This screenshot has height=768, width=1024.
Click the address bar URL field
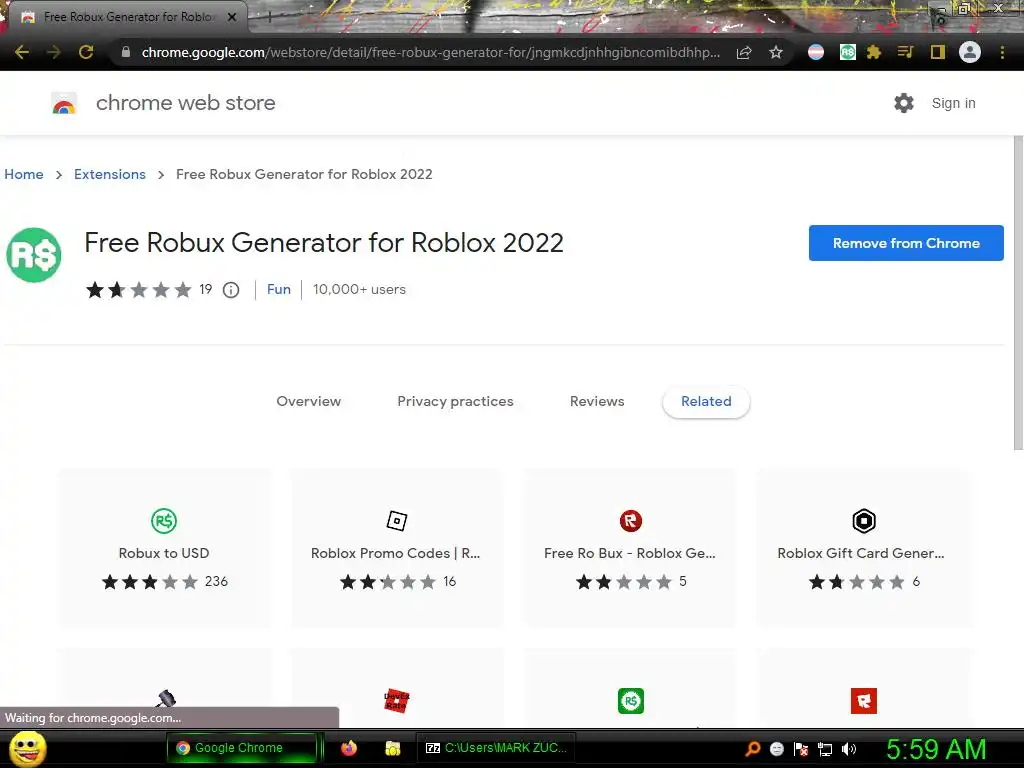[430, 52]
